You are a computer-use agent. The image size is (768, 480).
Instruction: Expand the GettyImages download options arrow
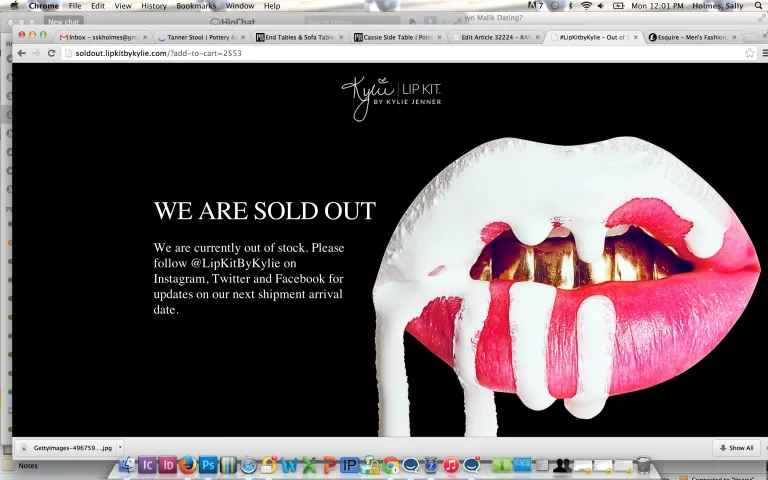point(120,447)
